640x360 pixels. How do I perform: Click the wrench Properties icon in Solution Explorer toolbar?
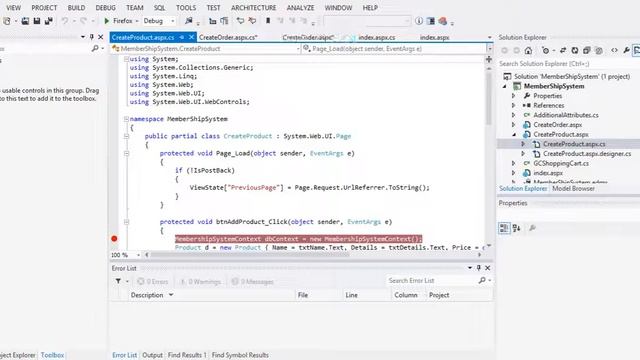point(626,50)
